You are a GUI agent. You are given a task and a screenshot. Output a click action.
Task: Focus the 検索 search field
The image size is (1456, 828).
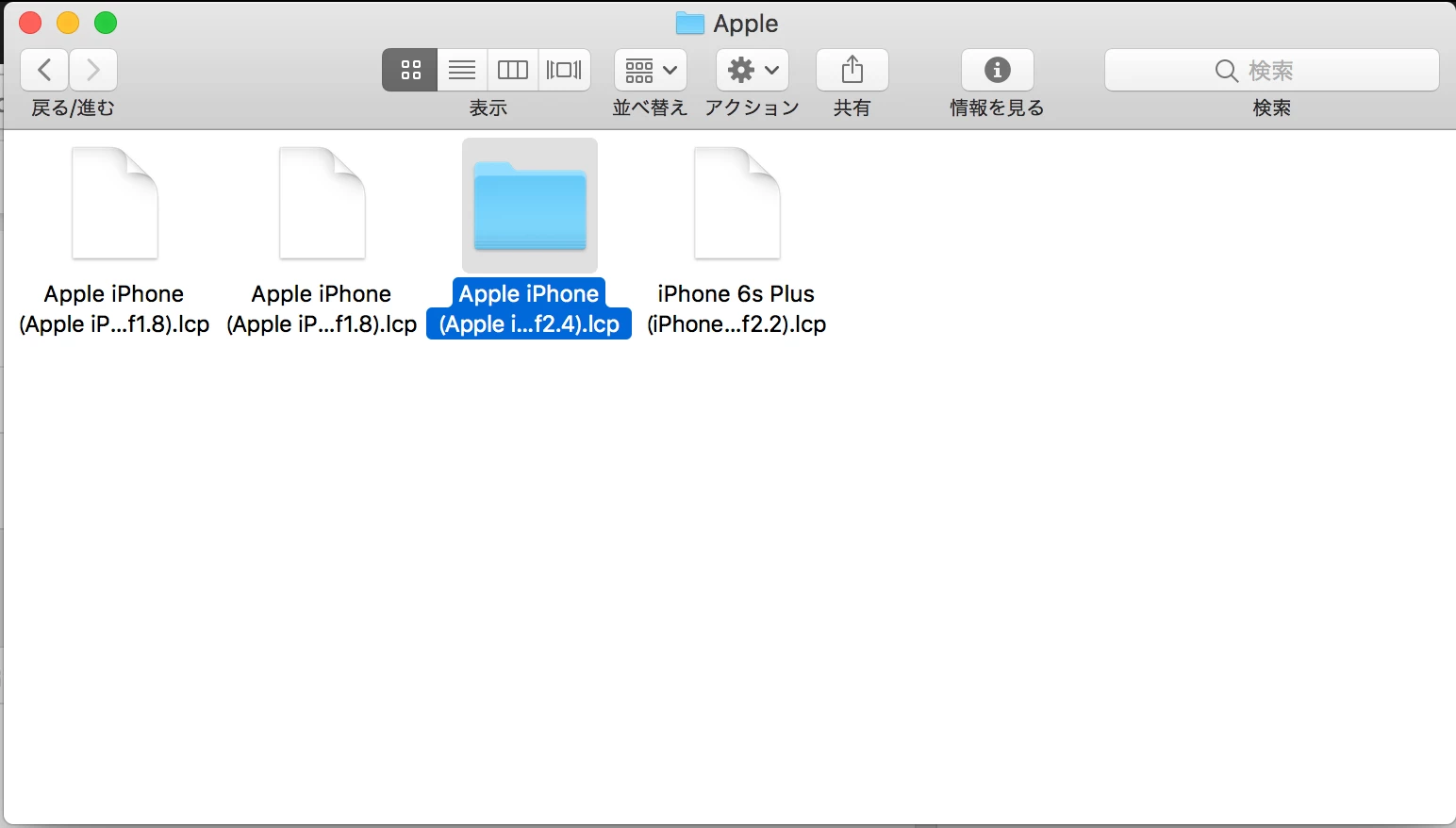pyautogui.click(x=1272, y=70)
